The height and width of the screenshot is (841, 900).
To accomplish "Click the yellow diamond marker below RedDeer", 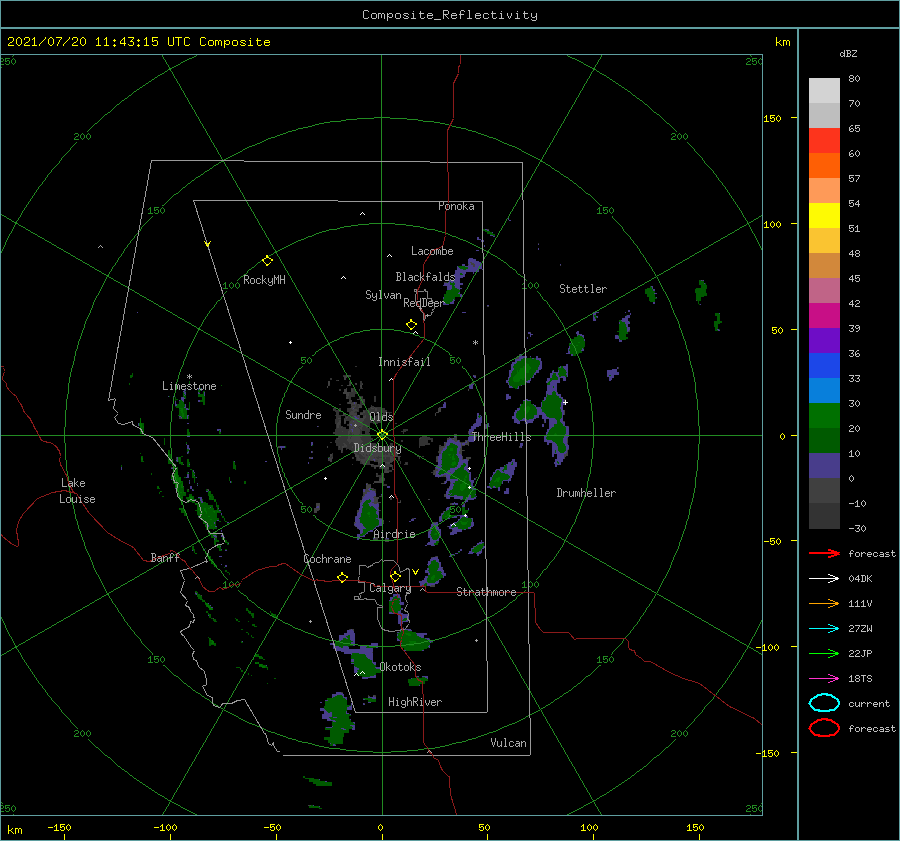I will pyautogui.click(x=411, y=325).
